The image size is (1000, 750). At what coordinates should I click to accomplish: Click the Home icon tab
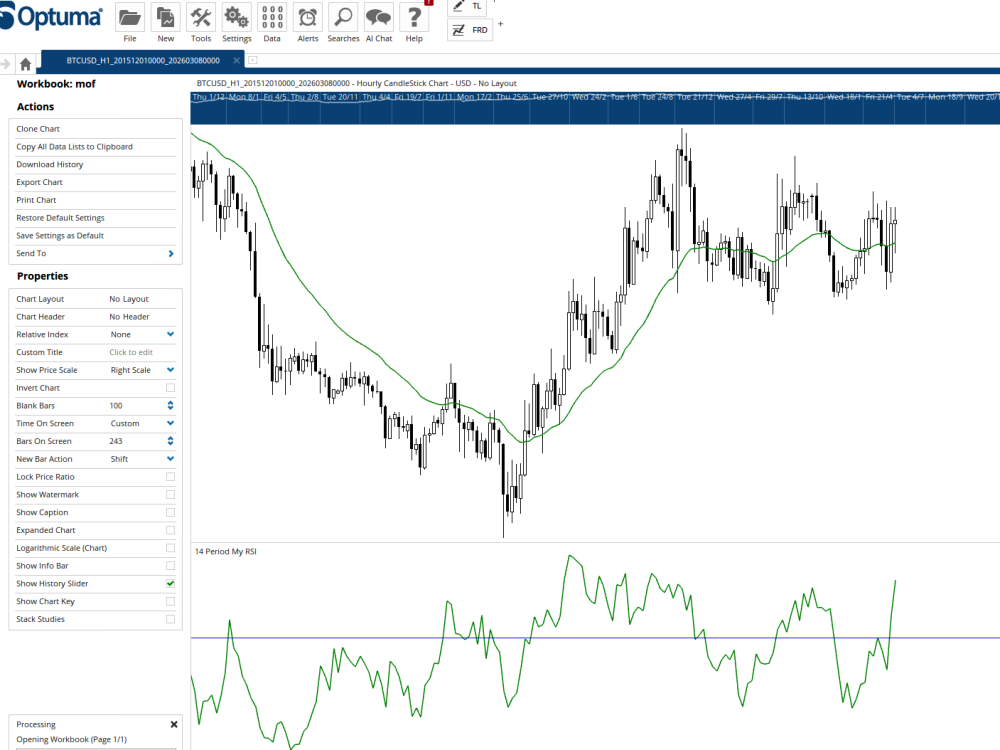[x=26, y=62]
